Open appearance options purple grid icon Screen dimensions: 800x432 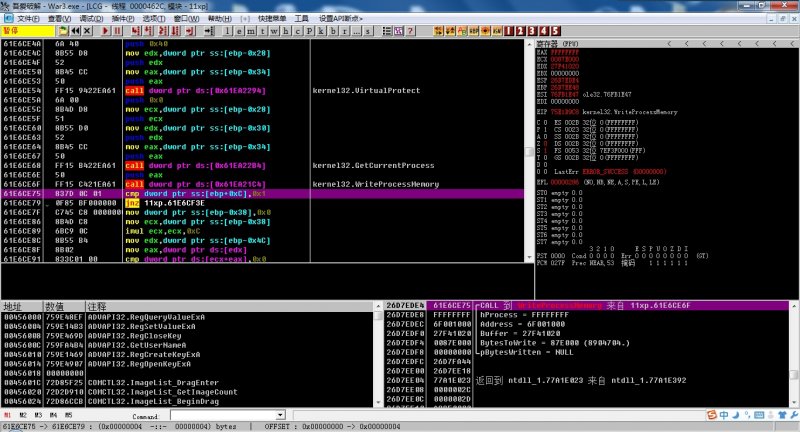point(398,31)
